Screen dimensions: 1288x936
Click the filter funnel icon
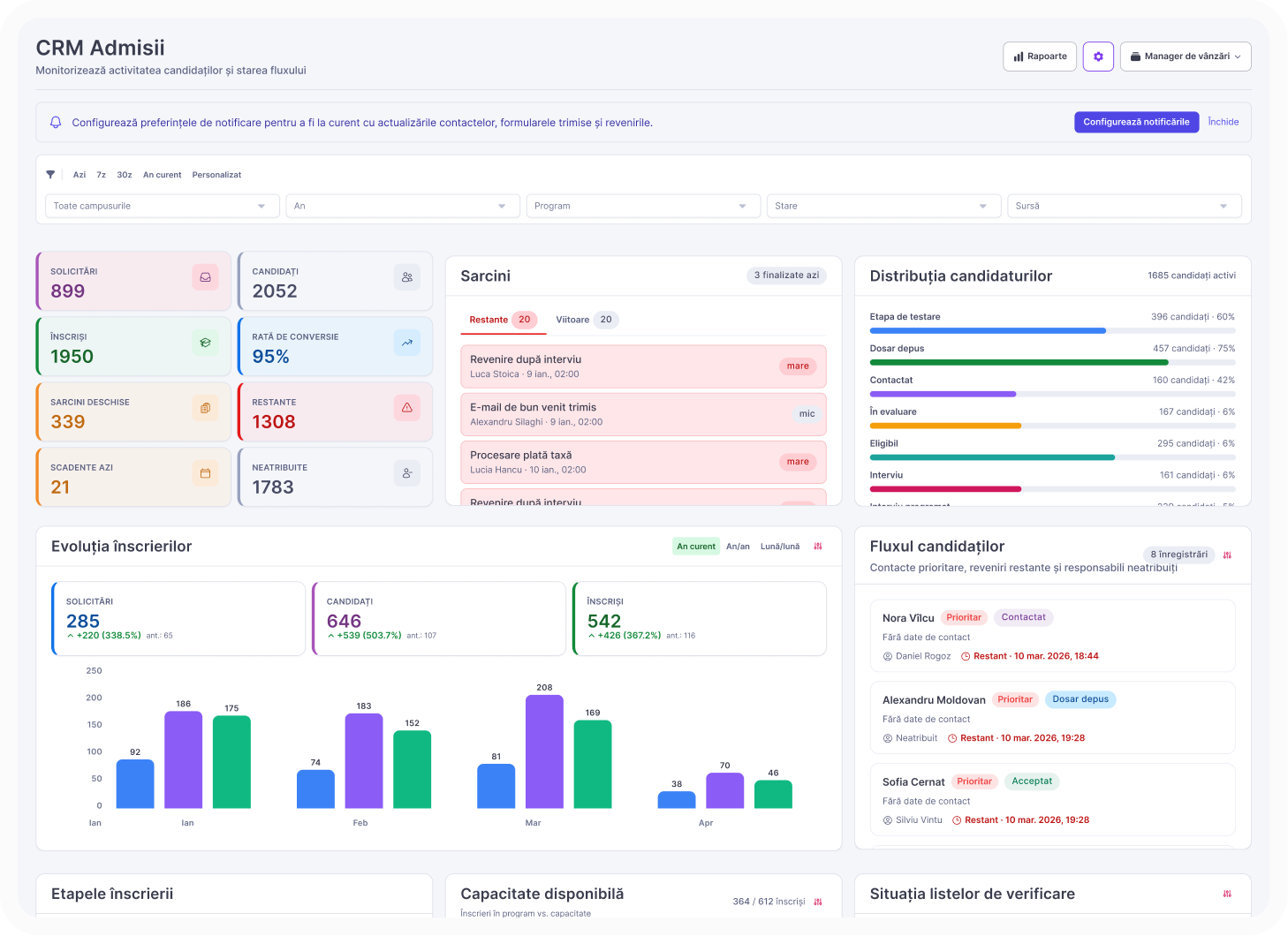pyautogui.click(x=50, y=175)
